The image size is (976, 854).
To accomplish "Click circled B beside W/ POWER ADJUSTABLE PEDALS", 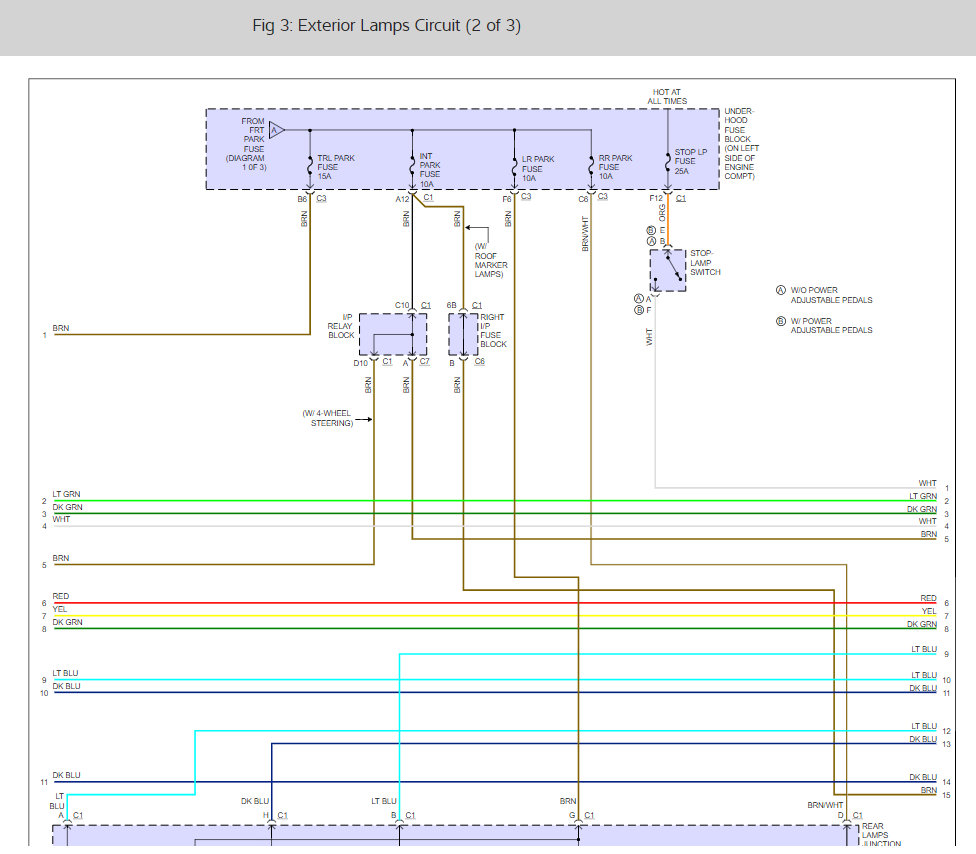I will pos(781,321).
